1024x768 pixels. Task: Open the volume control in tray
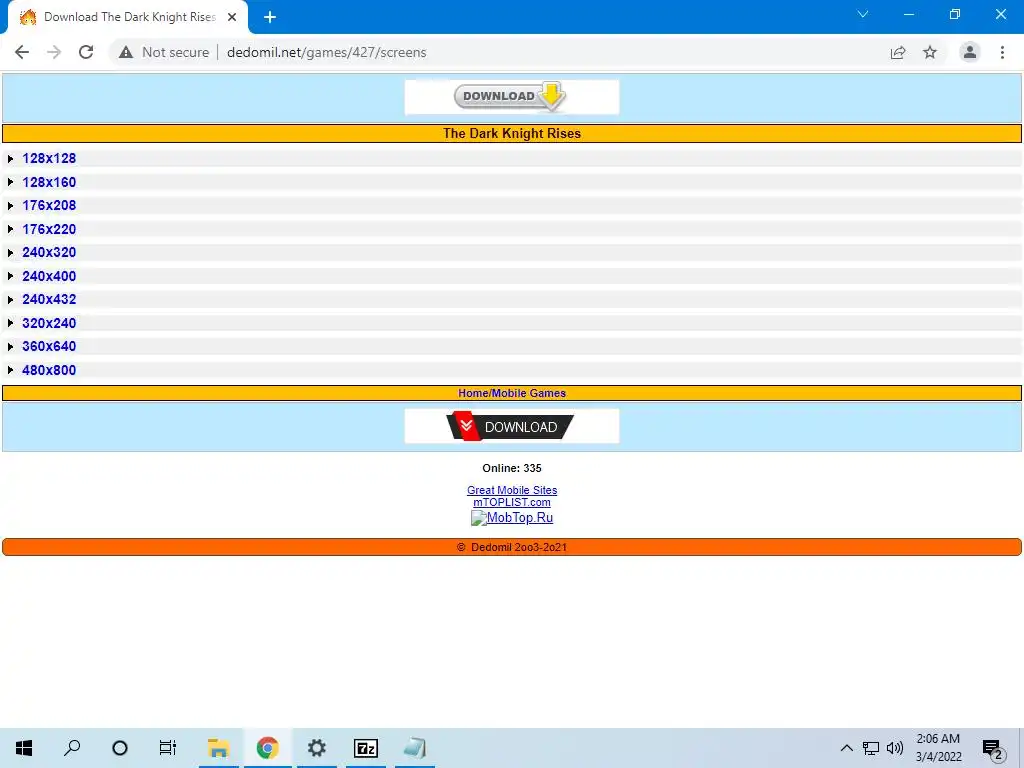click(895, 748)
